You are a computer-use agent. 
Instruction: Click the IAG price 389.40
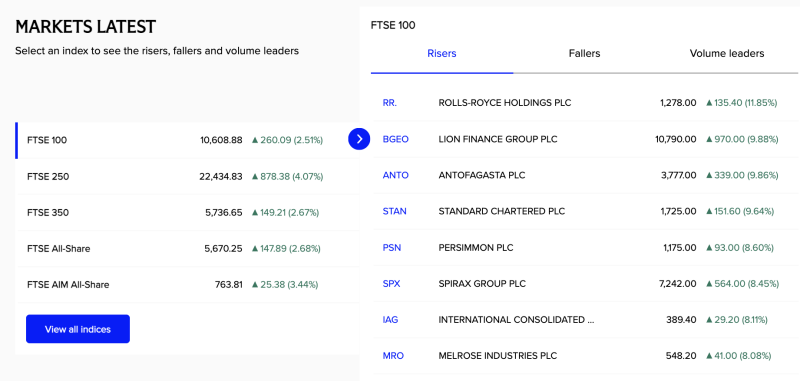(681, 320)
